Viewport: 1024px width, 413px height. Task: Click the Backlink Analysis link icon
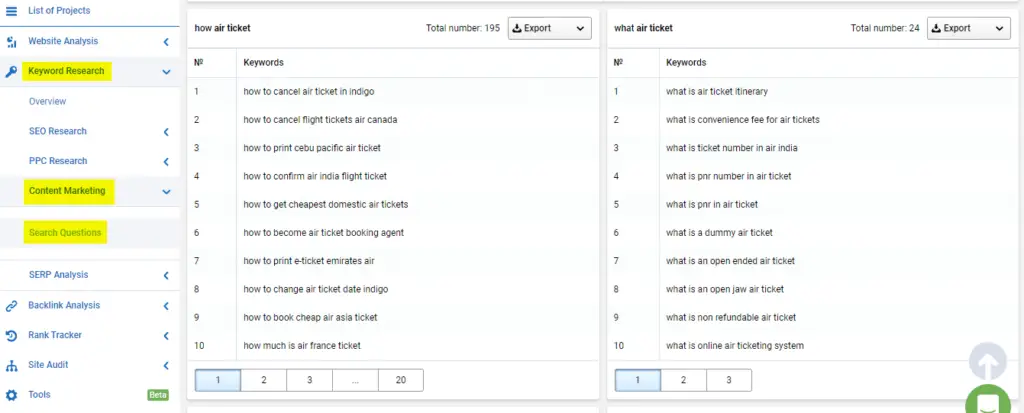click(12, 306)
